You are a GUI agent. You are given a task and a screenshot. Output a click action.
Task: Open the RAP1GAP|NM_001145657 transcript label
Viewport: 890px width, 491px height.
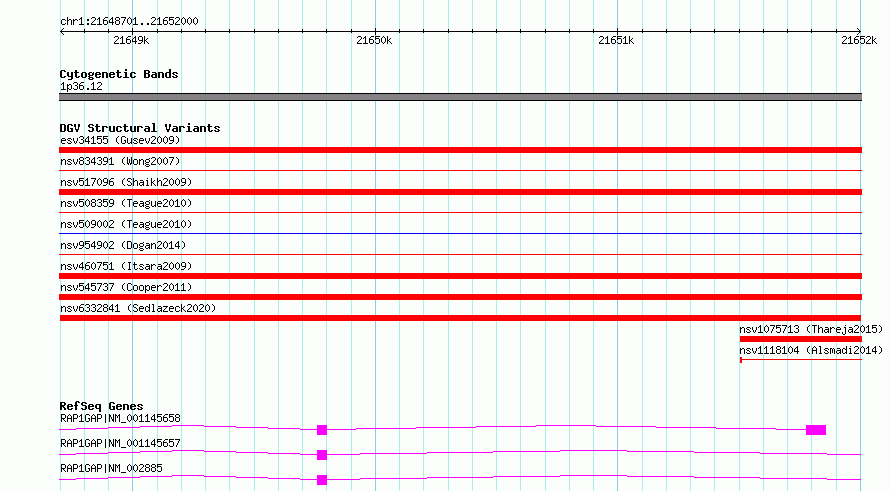[120, 443]
